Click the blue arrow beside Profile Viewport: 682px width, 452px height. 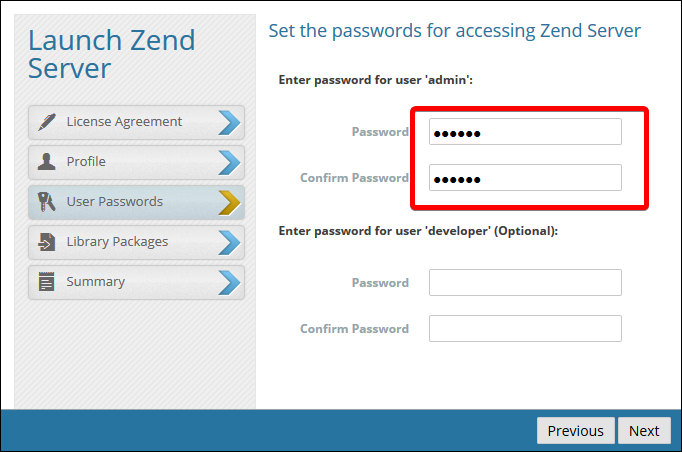[x=229, y=162]
